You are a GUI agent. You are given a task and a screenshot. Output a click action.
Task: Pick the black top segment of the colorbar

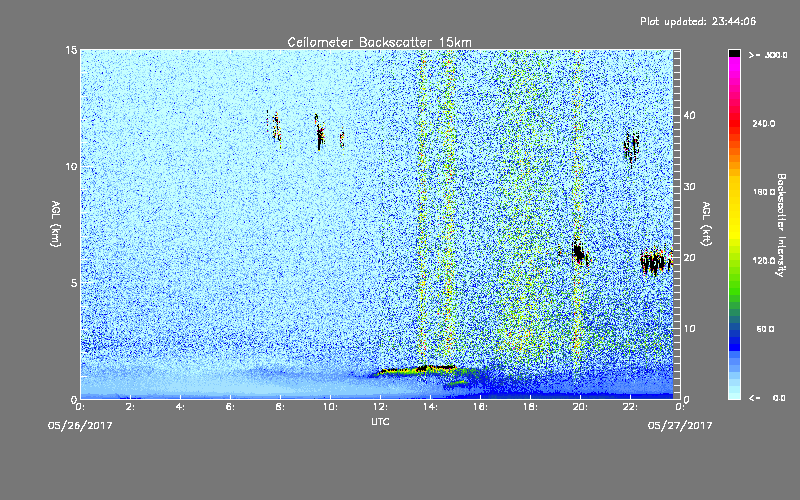click(734, 53)
